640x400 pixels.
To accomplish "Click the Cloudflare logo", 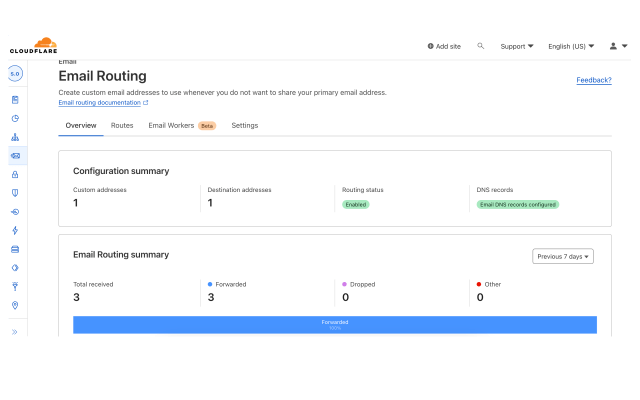I will pyautogui.click(x=33, y=45).
